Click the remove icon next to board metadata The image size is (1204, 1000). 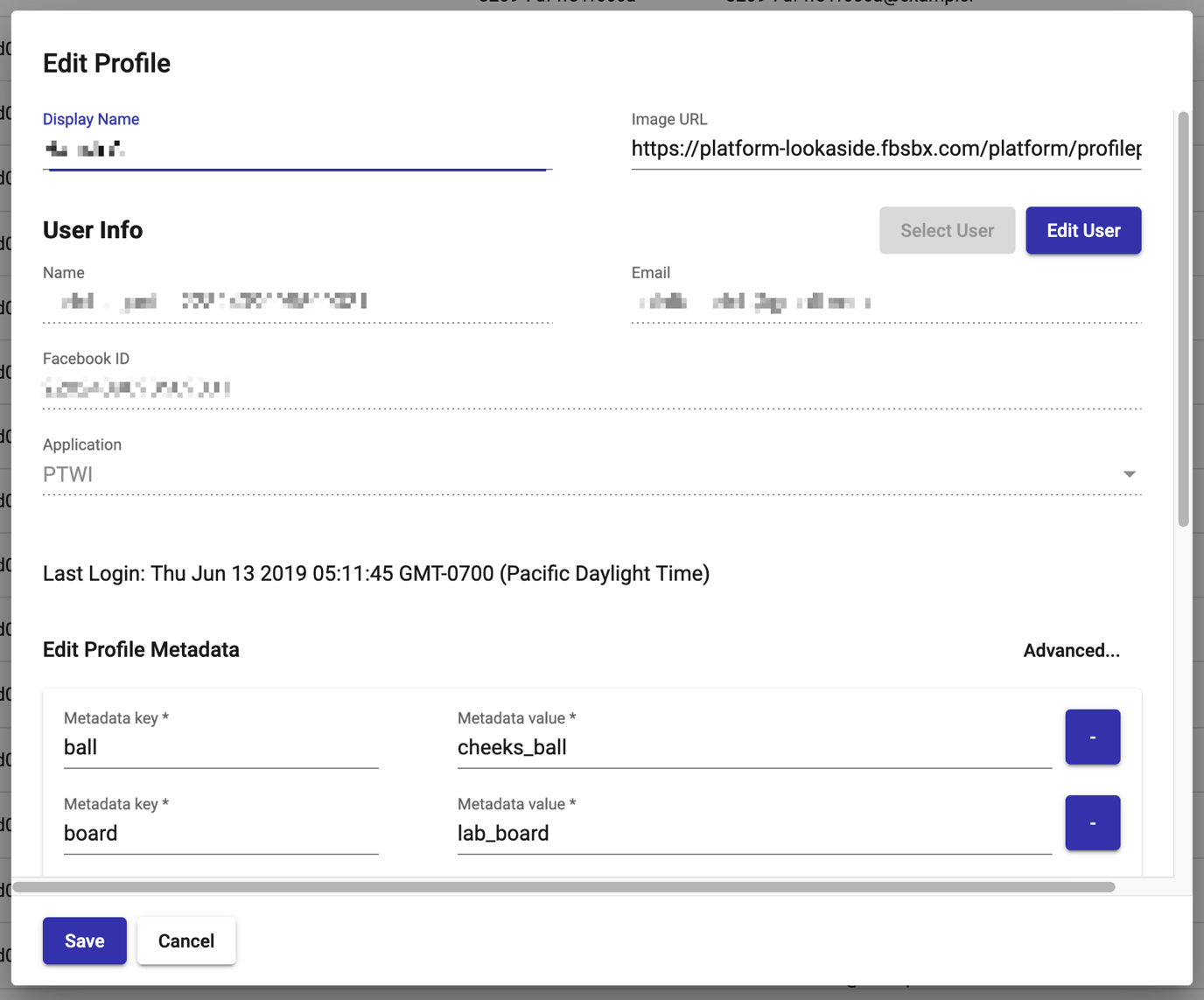(x=1092, y=822)
